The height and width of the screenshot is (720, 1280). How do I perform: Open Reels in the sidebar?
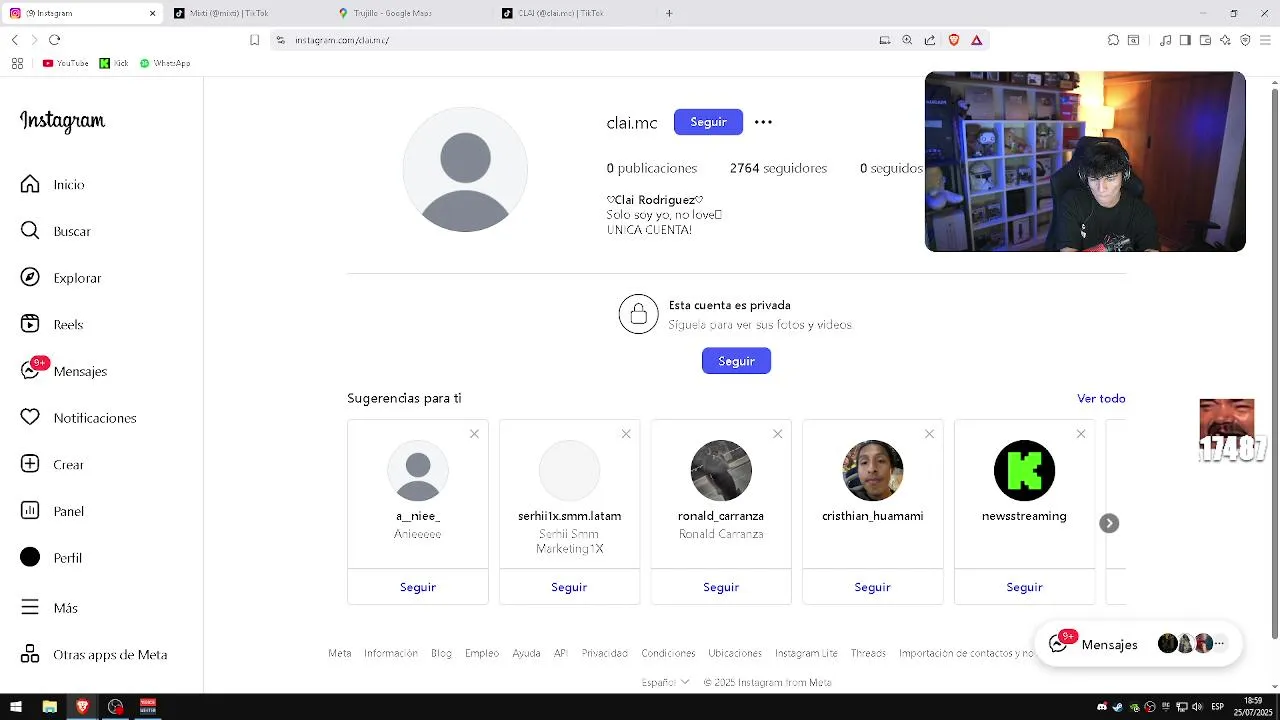[x=52, y=324]
